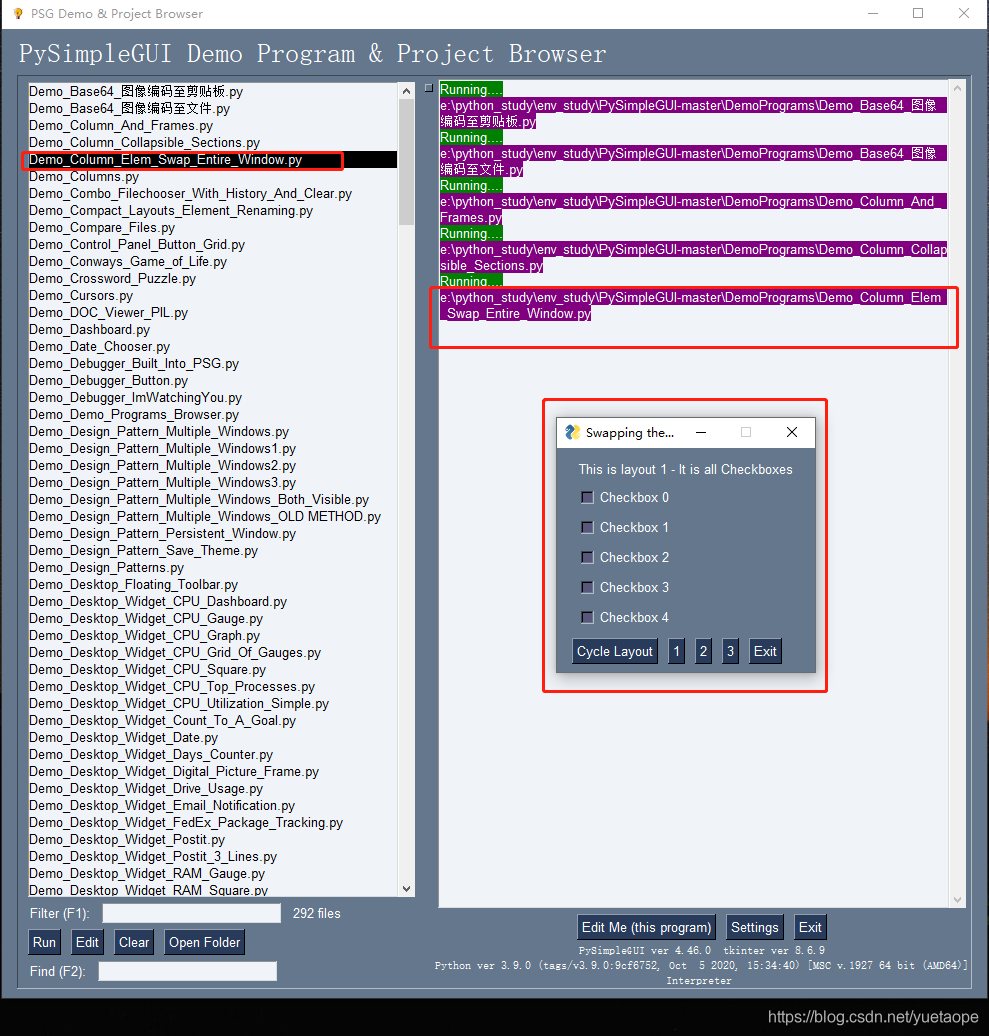Select Demo_Desktop_Widget_Postit.py

click(x=127, y=839)
